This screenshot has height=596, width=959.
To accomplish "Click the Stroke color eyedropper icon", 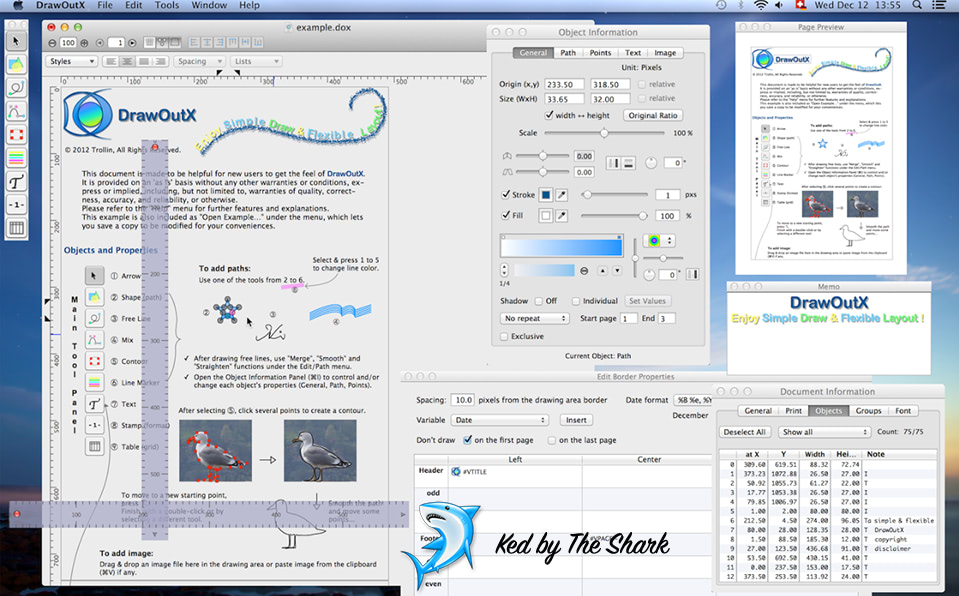I will point(561,195).
